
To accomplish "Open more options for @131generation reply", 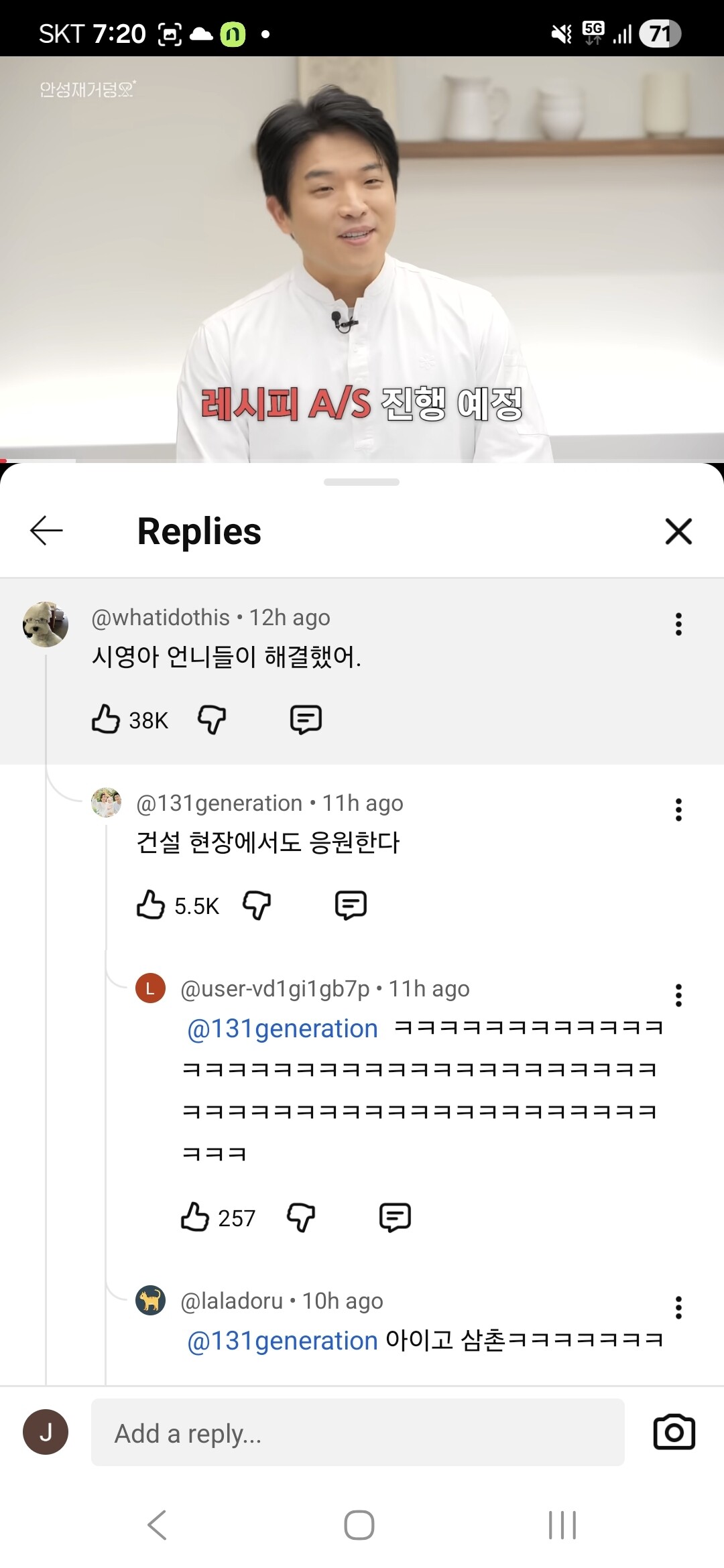I will pyautogui.click(x=678, y=809).
